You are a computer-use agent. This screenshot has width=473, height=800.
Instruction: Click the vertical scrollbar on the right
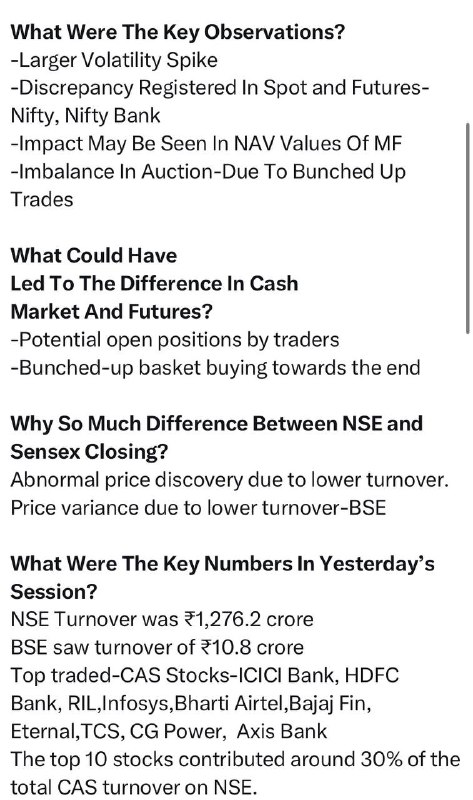point(467,228)
